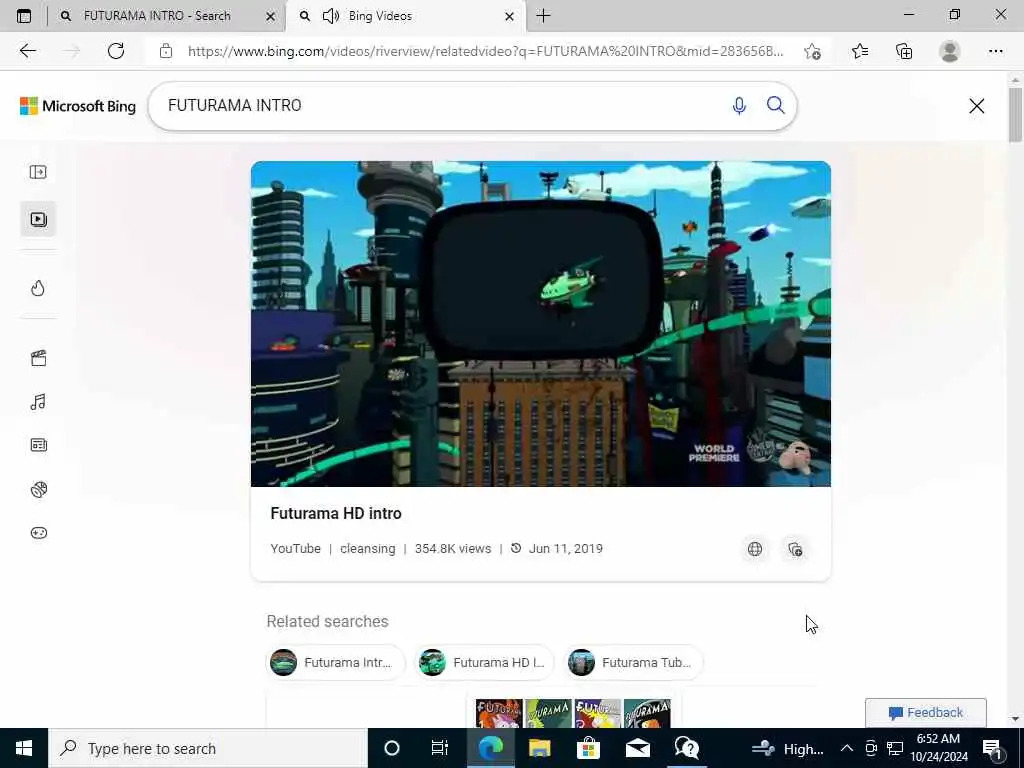Refresh the current page

click(116, 51)
